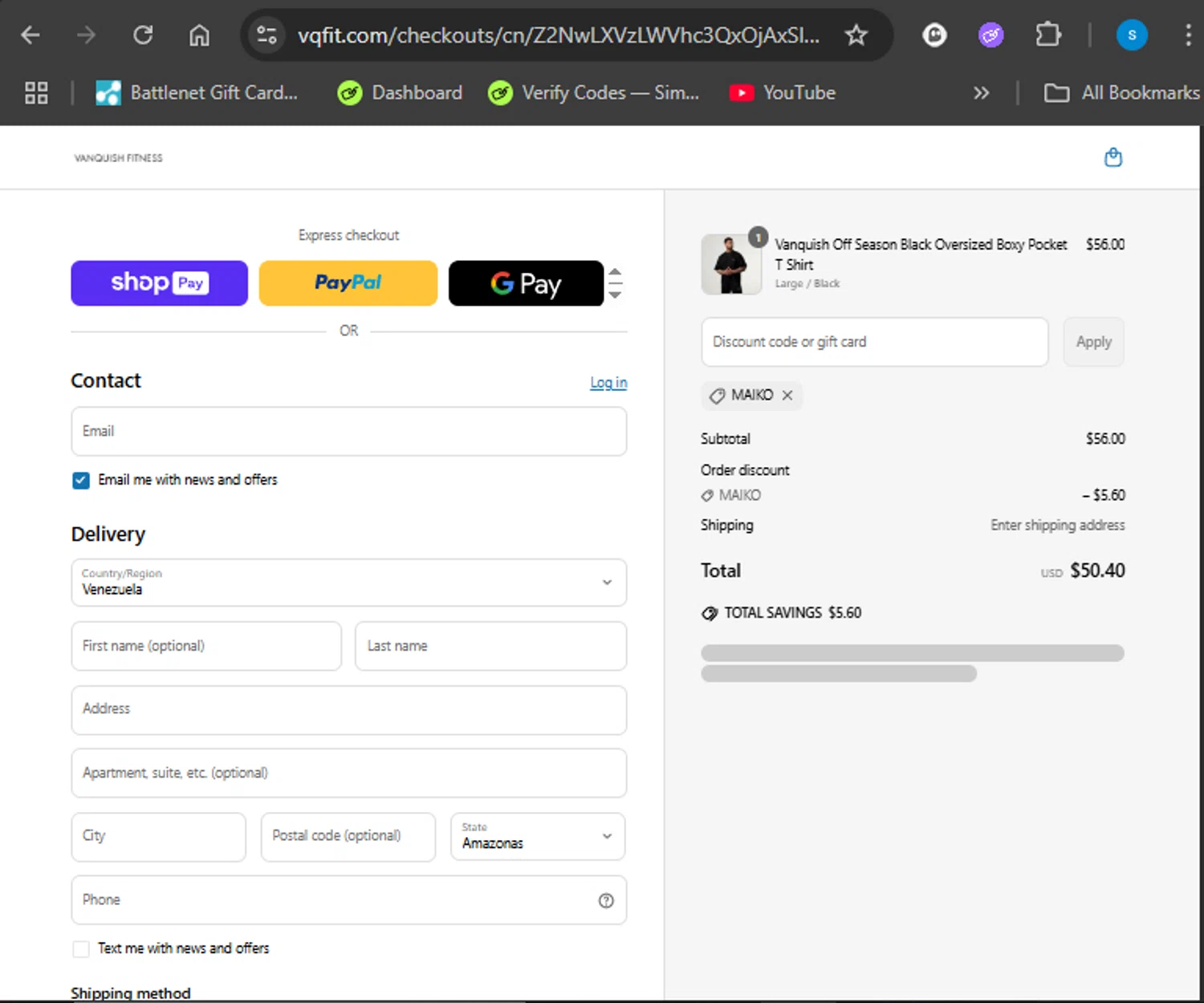Click the Total amount $50.40
1204x1003 pixels.
pos(1097,571)
